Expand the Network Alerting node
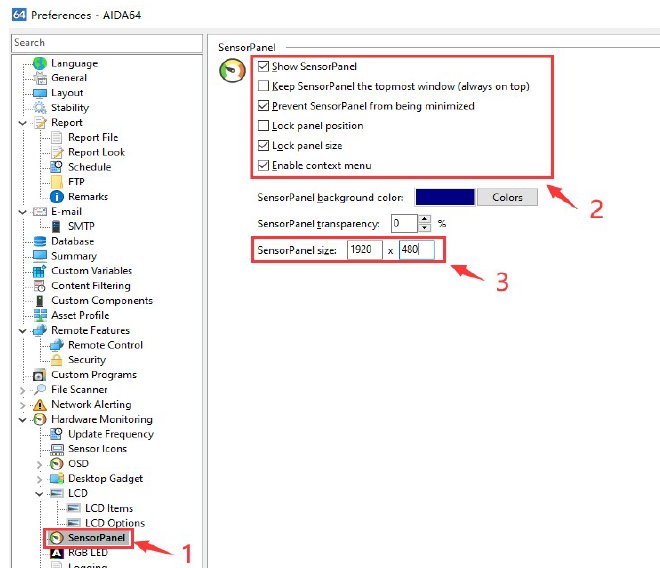The height and width of the screenshot is (568, 660). (23, 405)
